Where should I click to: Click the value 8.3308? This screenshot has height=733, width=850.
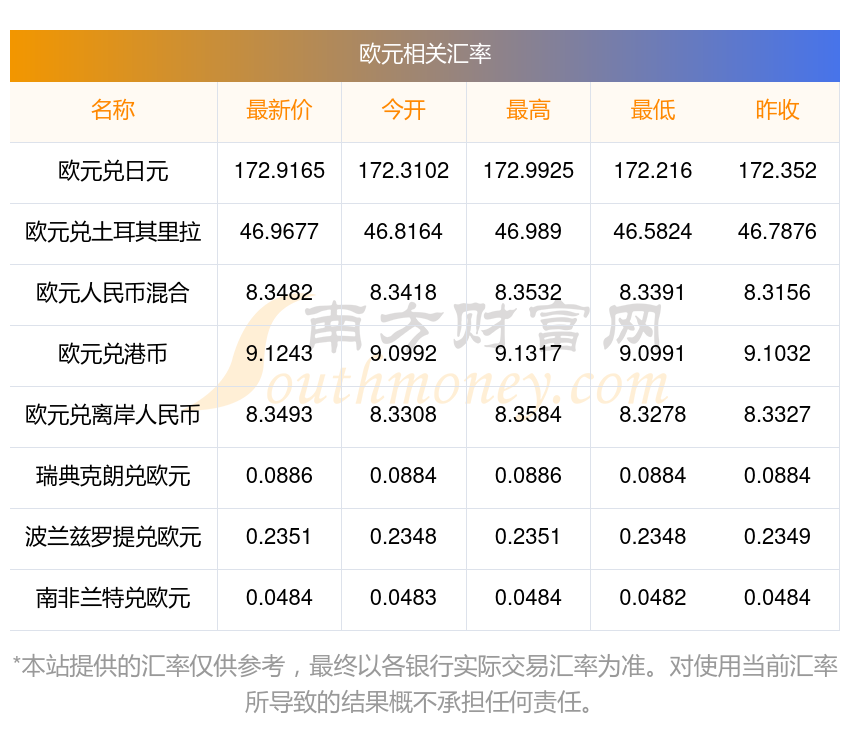403,415
